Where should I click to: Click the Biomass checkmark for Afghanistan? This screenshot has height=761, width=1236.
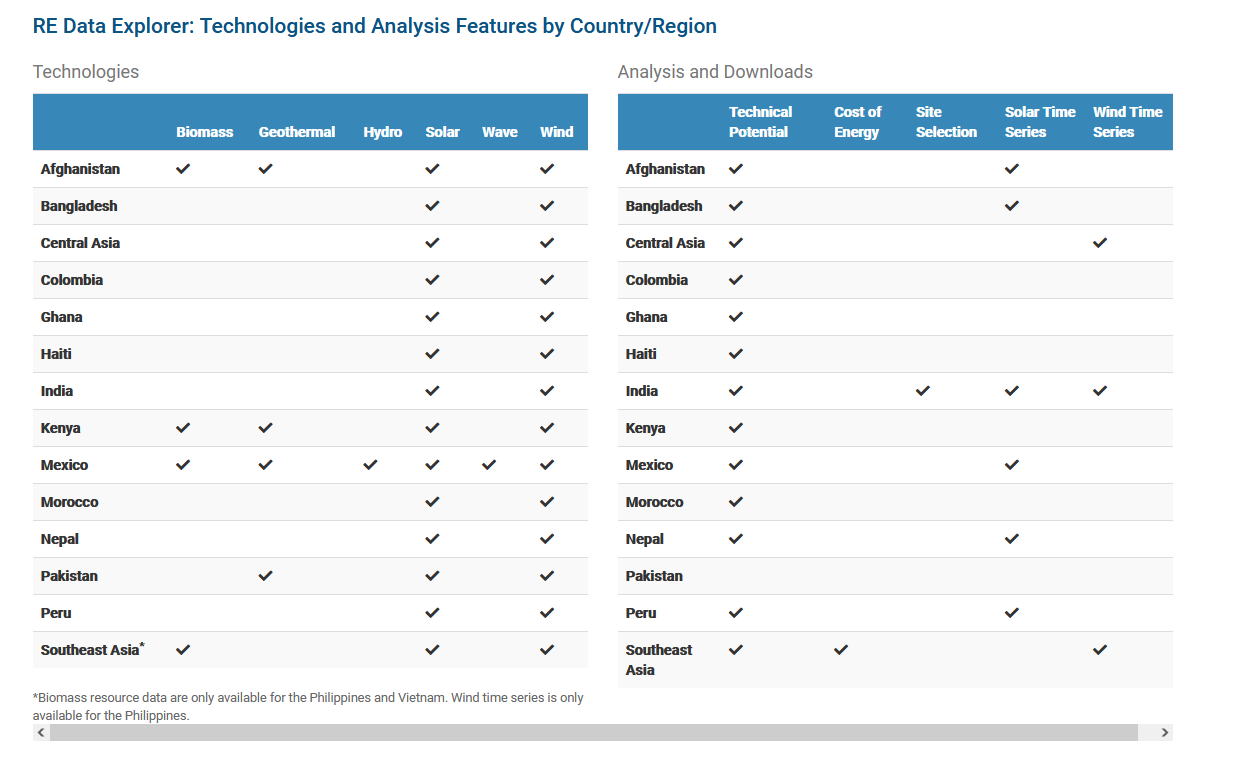pos(183,169)
